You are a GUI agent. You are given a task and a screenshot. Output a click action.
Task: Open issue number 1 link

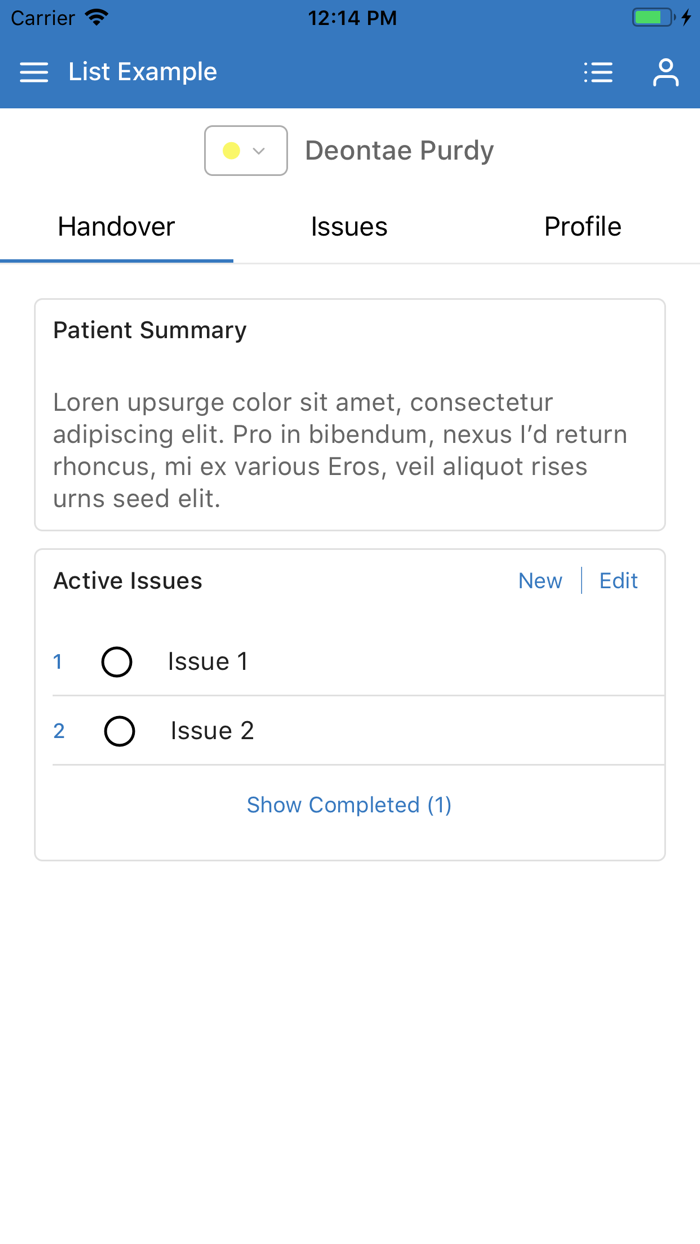pyautogui.click(x=58, y=662)
